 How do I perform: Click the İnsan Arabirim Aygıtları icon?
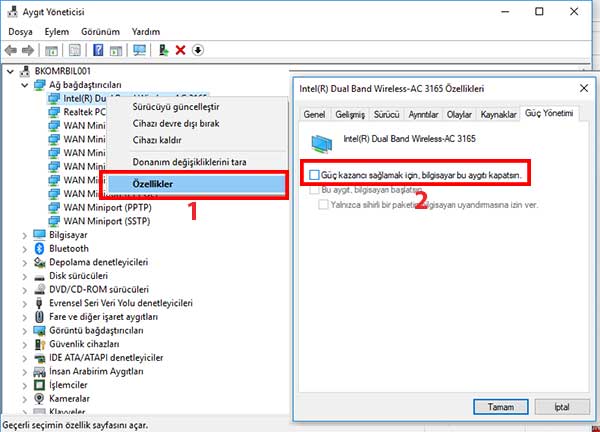coord(39,372)
